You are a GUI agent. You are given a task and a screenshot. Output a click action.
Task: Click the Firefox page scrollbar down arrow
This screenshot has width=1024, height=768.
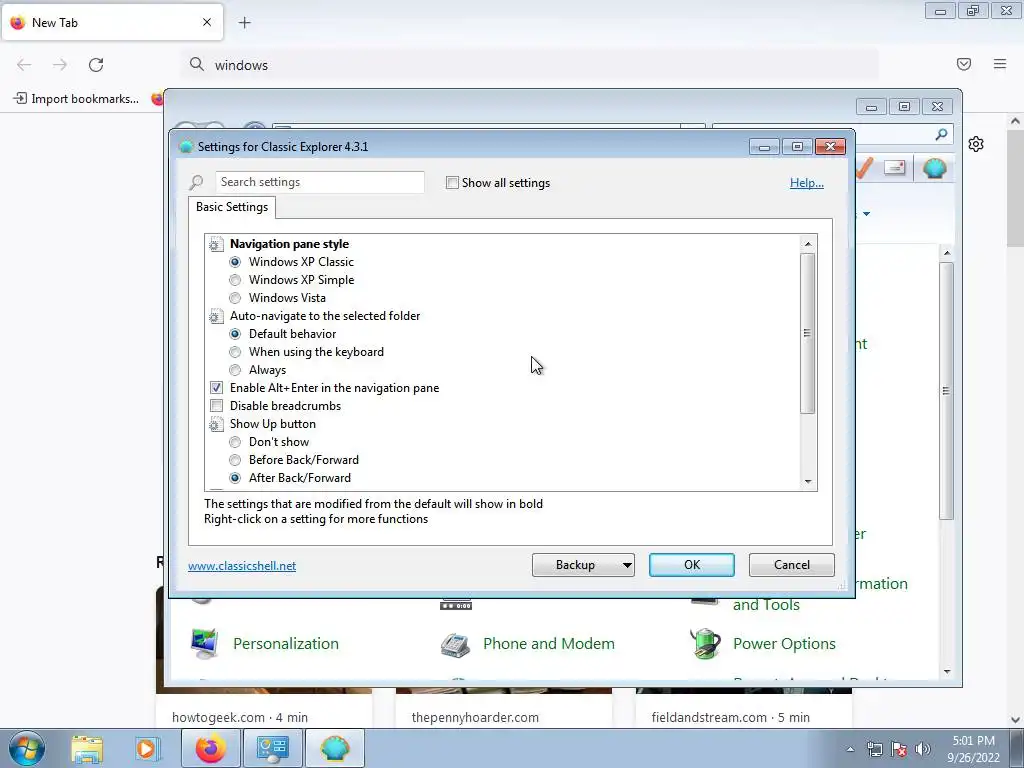1015,720
